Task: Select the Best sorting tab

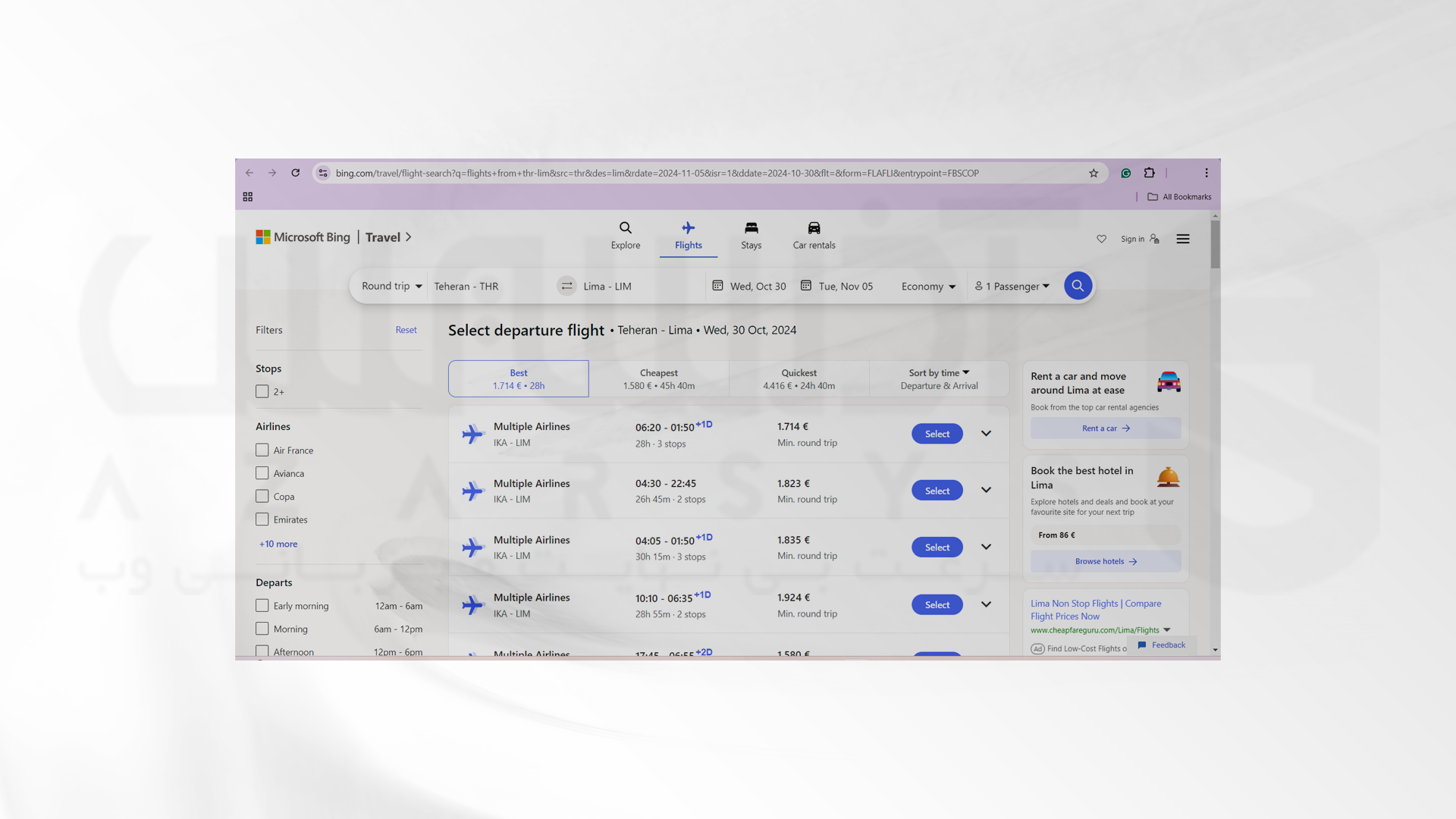Action: [x=519, y=379]
